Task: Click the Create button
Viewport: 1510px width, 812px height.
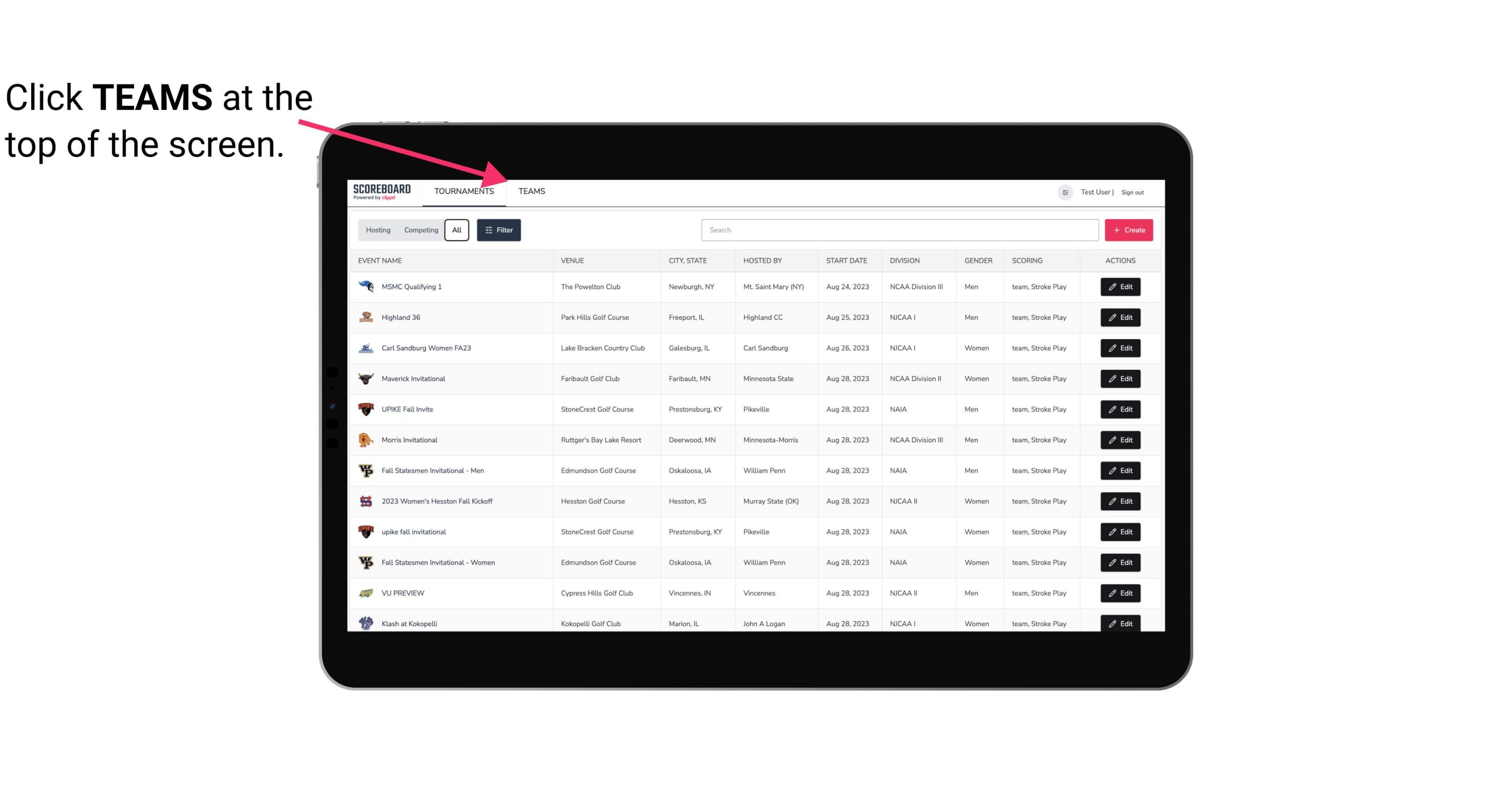Action: pyautogui.click(x=1129, y=229)
